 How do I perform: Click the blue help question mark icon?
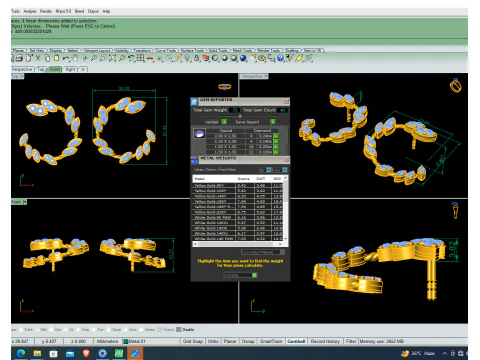(280, 58)
